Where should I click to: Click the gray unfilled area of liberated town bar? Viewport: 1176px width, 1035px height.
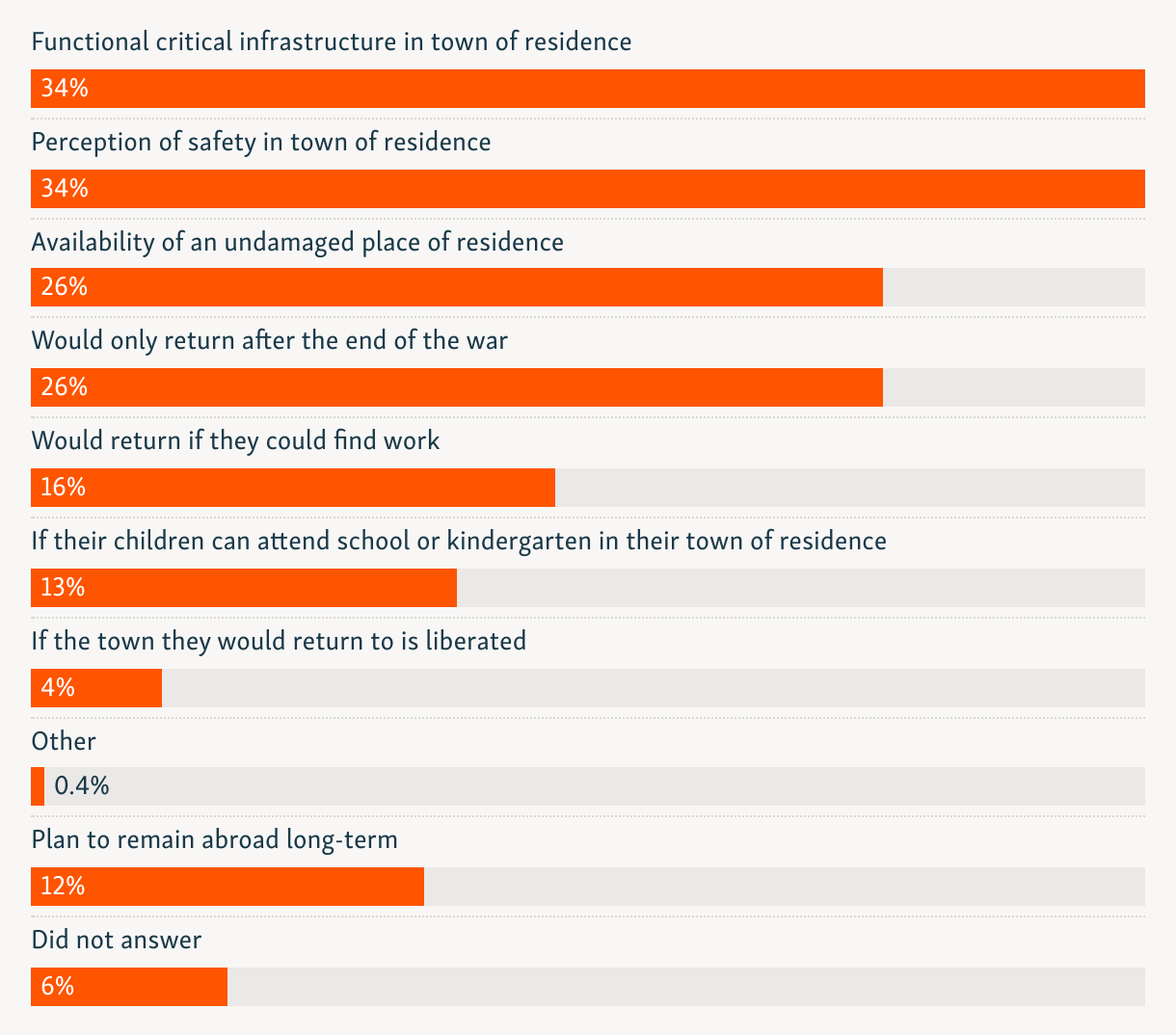click(x=654, y=688)
